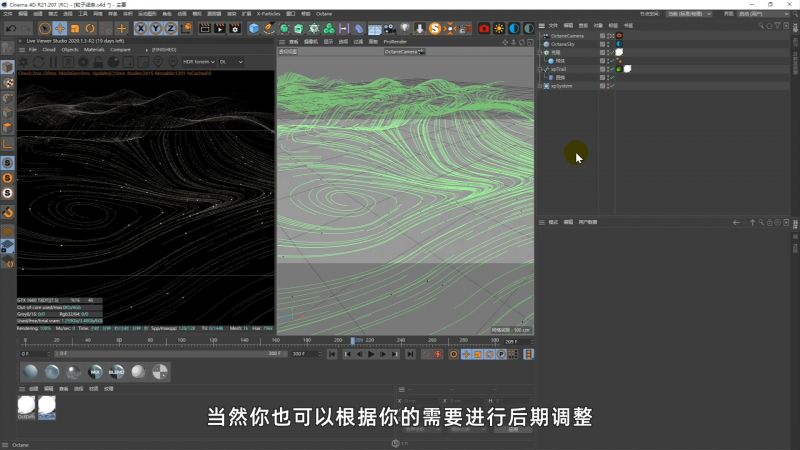
Task: Play the animation forward
Action: click(371, 354)
